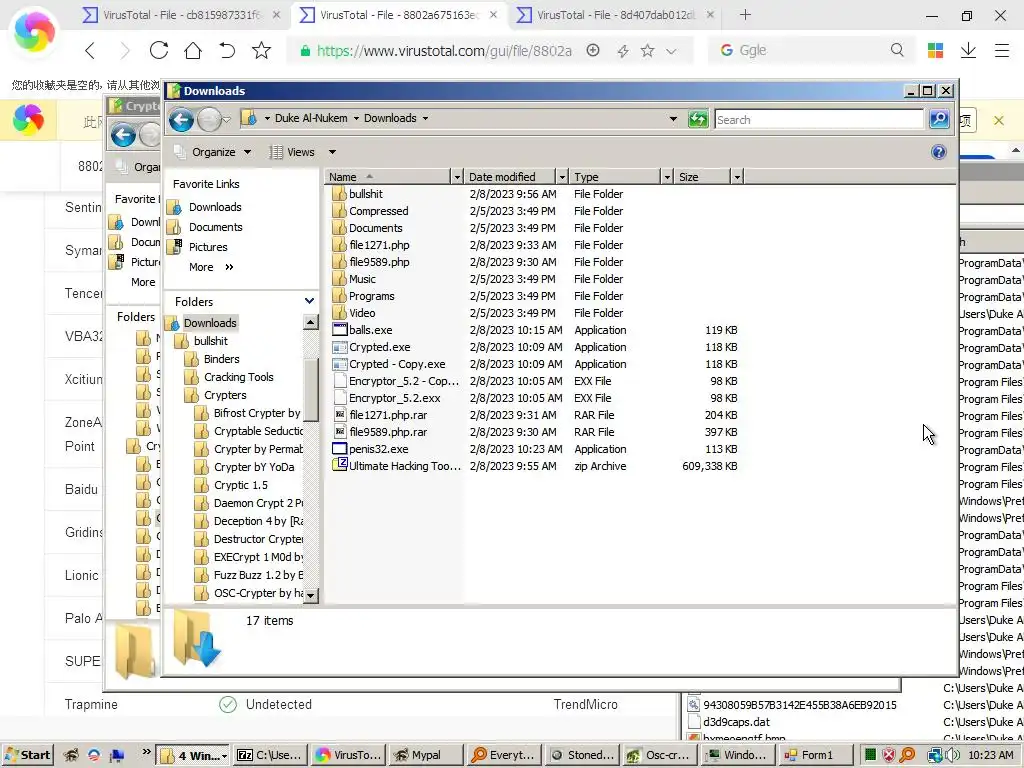Go back in Downloads window

click(x=182, y=120)
